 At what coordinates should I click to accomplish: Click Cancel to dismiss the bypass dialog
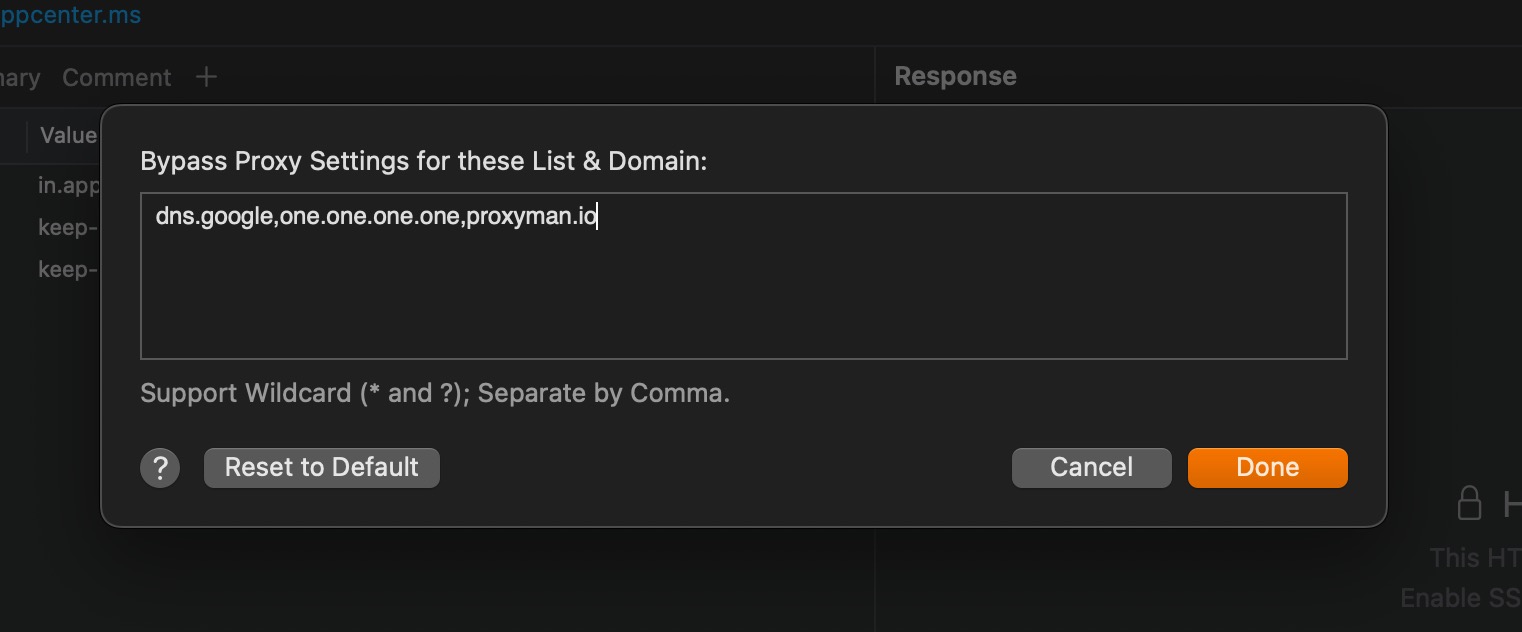click(x=1091, y=467)
